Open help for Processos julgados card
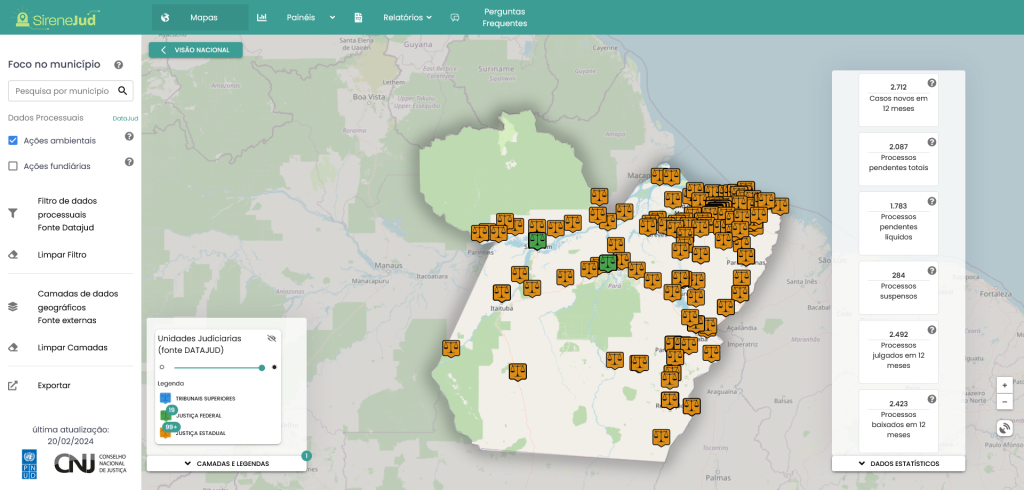The image size is (1024, 490). point(932,329)
